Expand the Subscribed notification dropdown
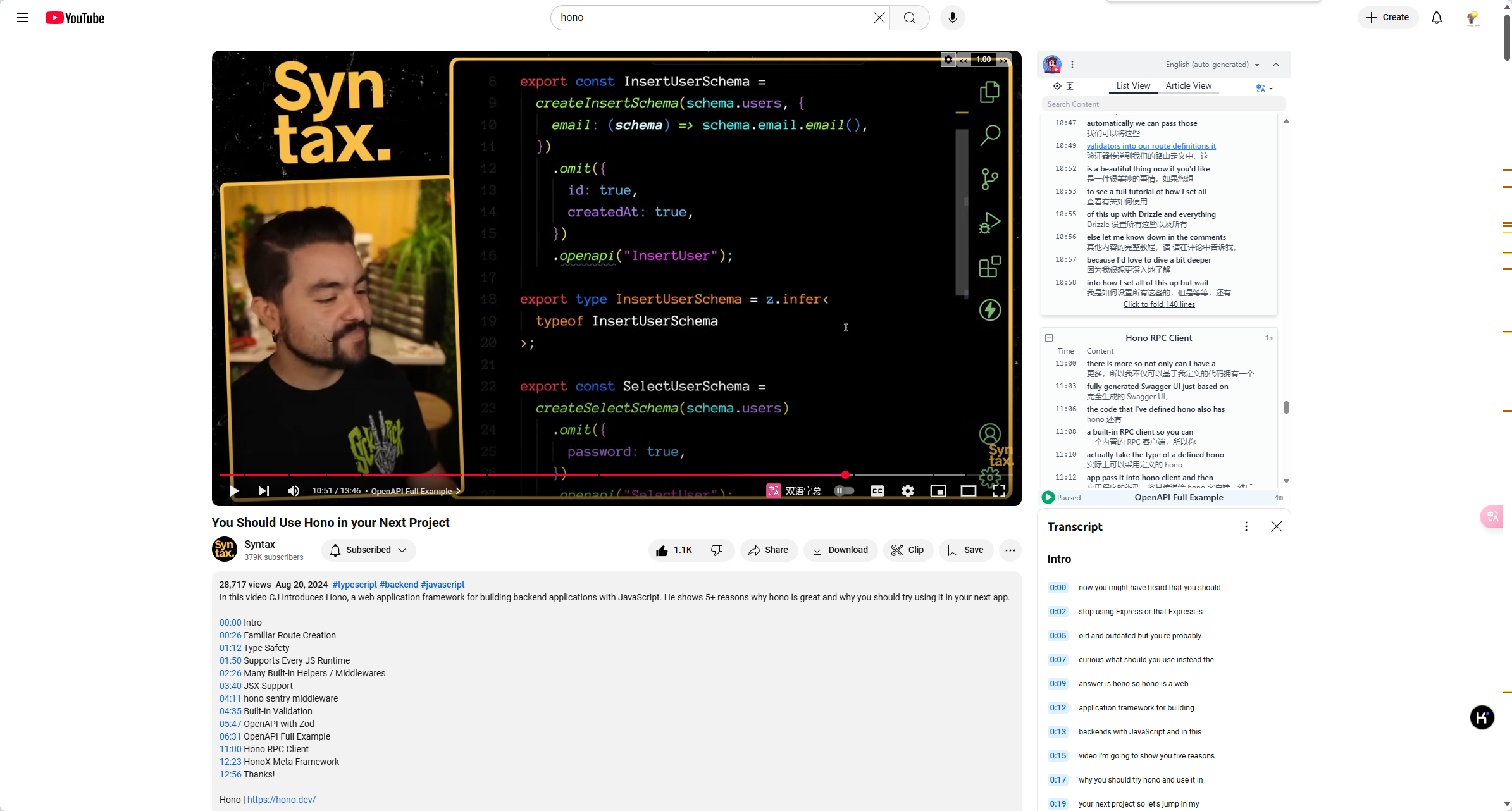The width and height of the screenshot is (1512, 811). [402, 550]
